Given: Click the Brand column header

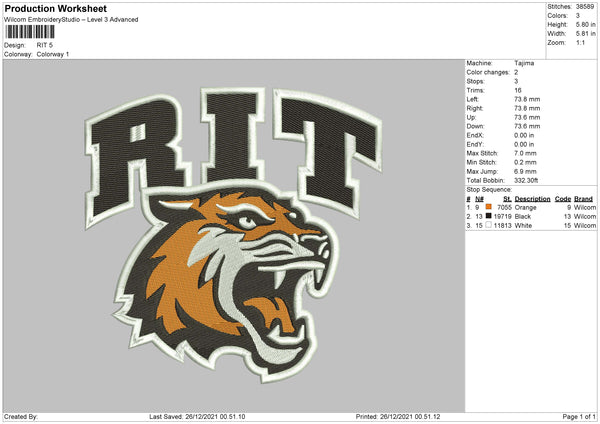Looking at the screenshot, I should pos(584,199).
